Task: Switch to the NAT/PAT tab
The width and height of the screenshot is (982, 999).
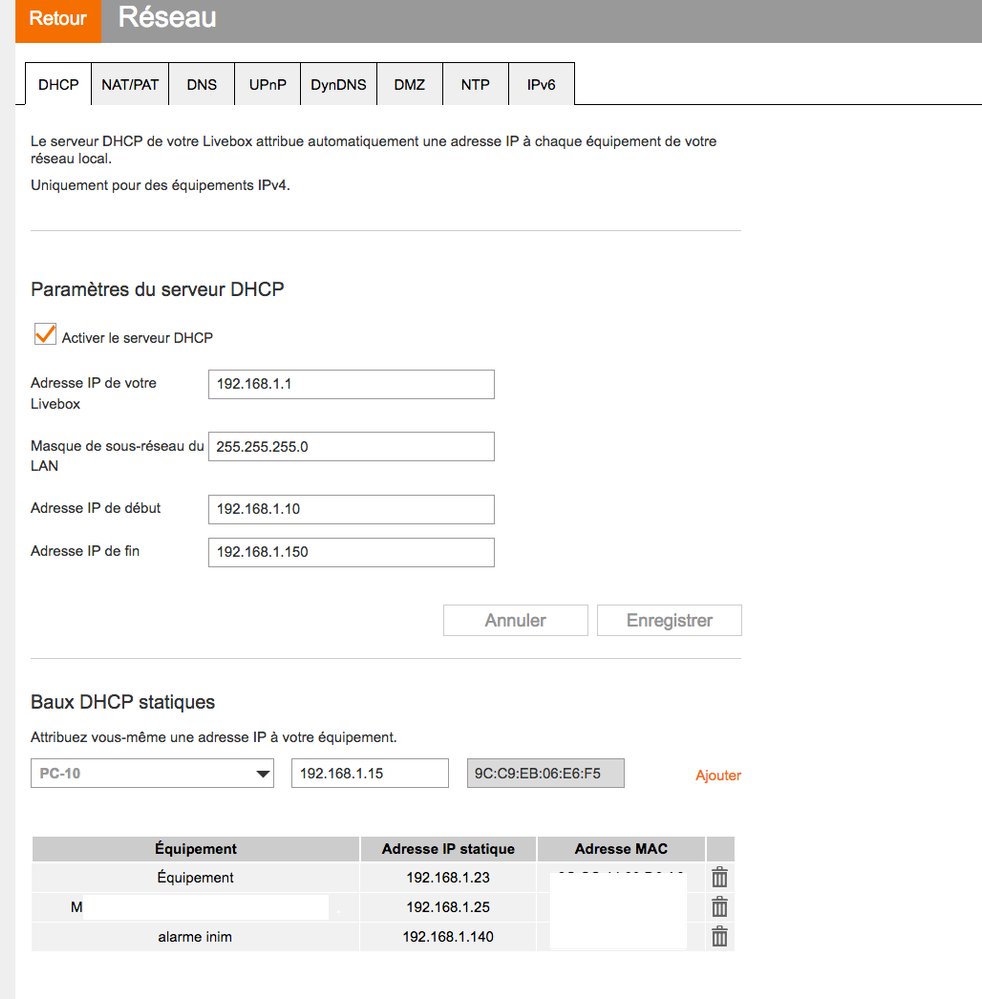Action: (x=130, y=85)
